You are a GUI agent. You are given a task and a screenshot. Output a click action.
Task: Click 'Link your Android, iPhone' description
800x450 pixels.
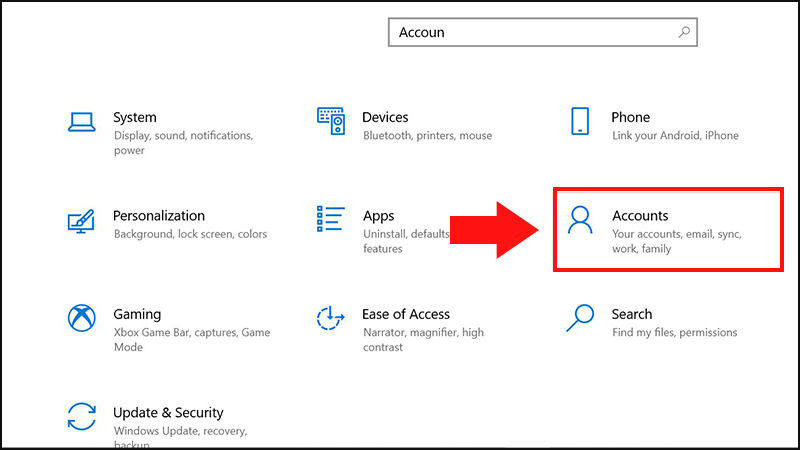pos(676,136)
